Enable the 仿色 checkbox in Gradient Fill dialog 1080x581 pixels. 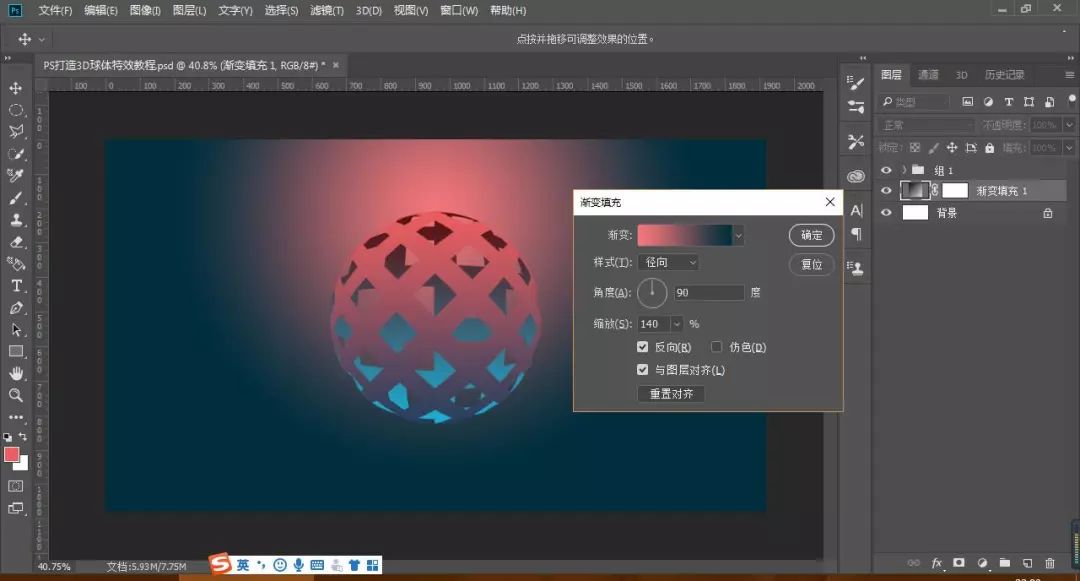click(x=717, y=346)
